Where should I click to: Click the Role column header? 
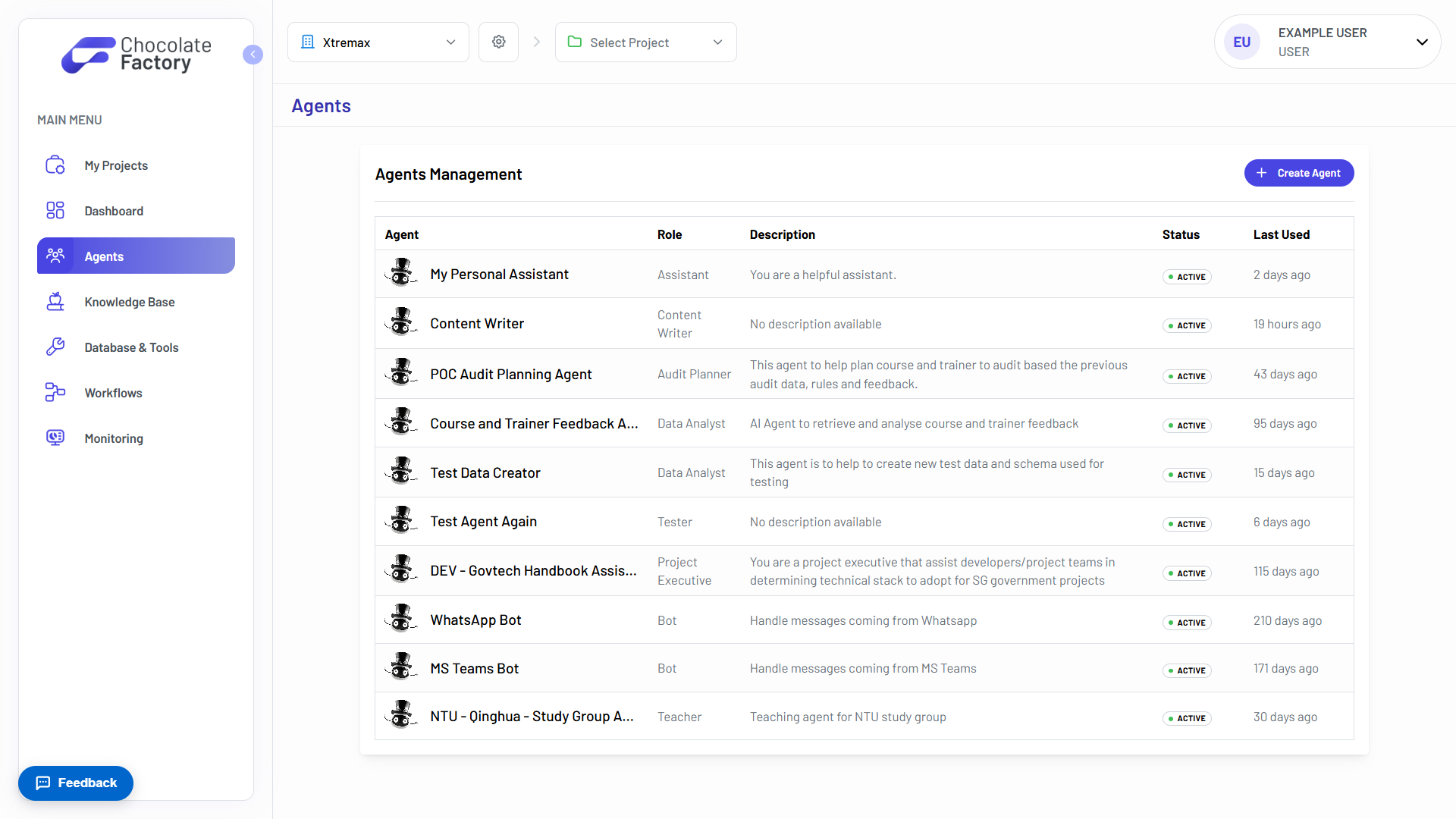click(x=670, y=234)
